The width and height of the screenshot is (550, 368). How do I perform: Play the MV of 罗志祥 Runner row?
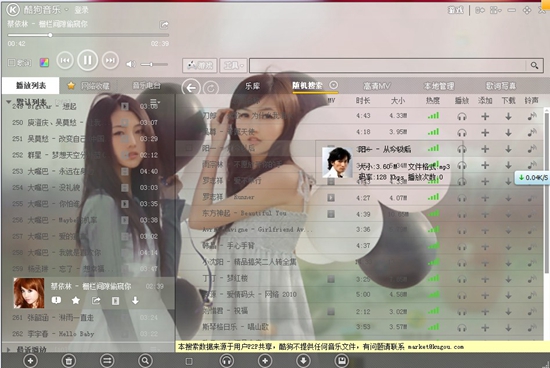coord(331,198)
